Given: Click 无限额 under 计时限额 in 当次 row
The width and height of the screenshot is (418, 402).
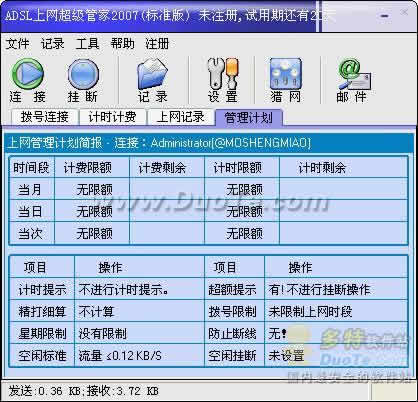Looking at the screenshot, I should (245, 234).
